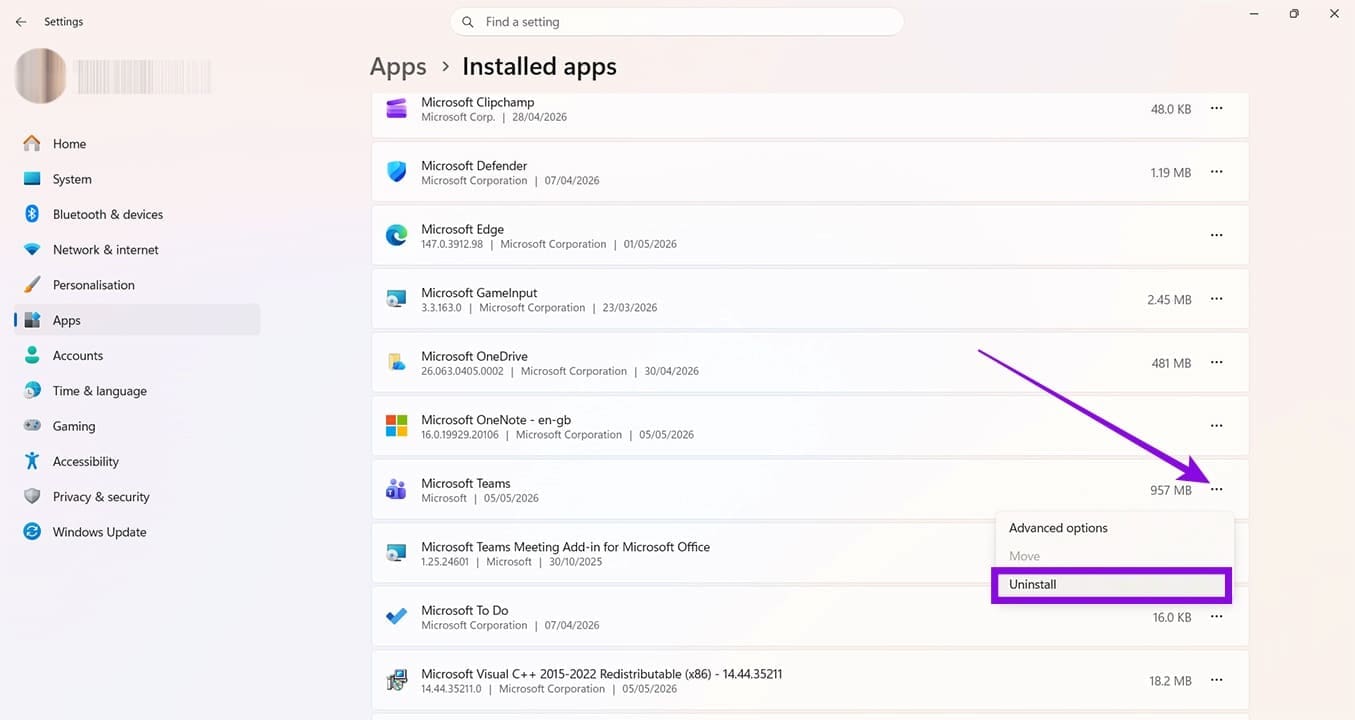Click the GameInput 2.45 MB size
The width and height of the screenshot is (1355, 720).
click(1169, 300)
